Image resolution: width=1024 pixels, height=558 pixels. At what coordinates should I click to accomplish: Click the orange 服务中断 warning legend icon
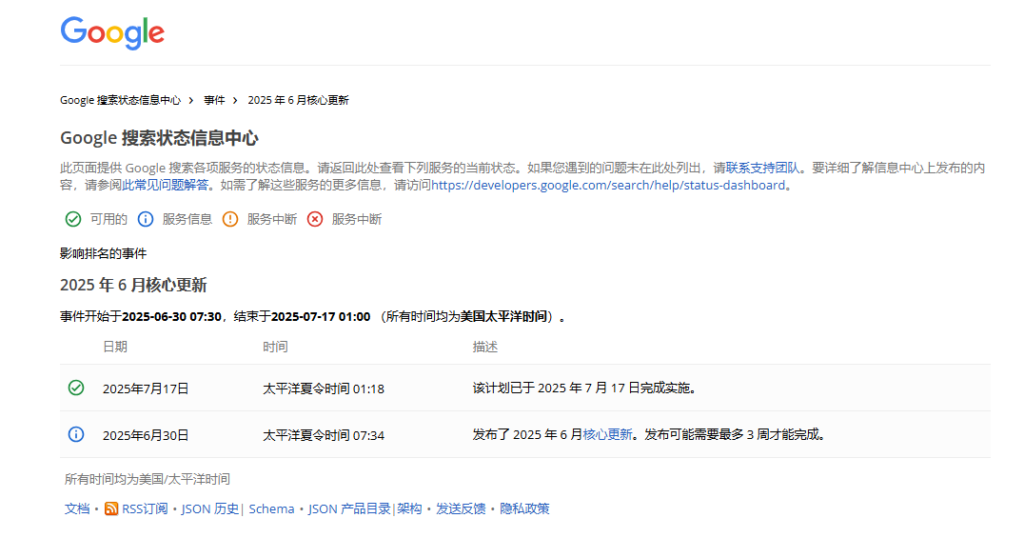(x=230, y=219)
